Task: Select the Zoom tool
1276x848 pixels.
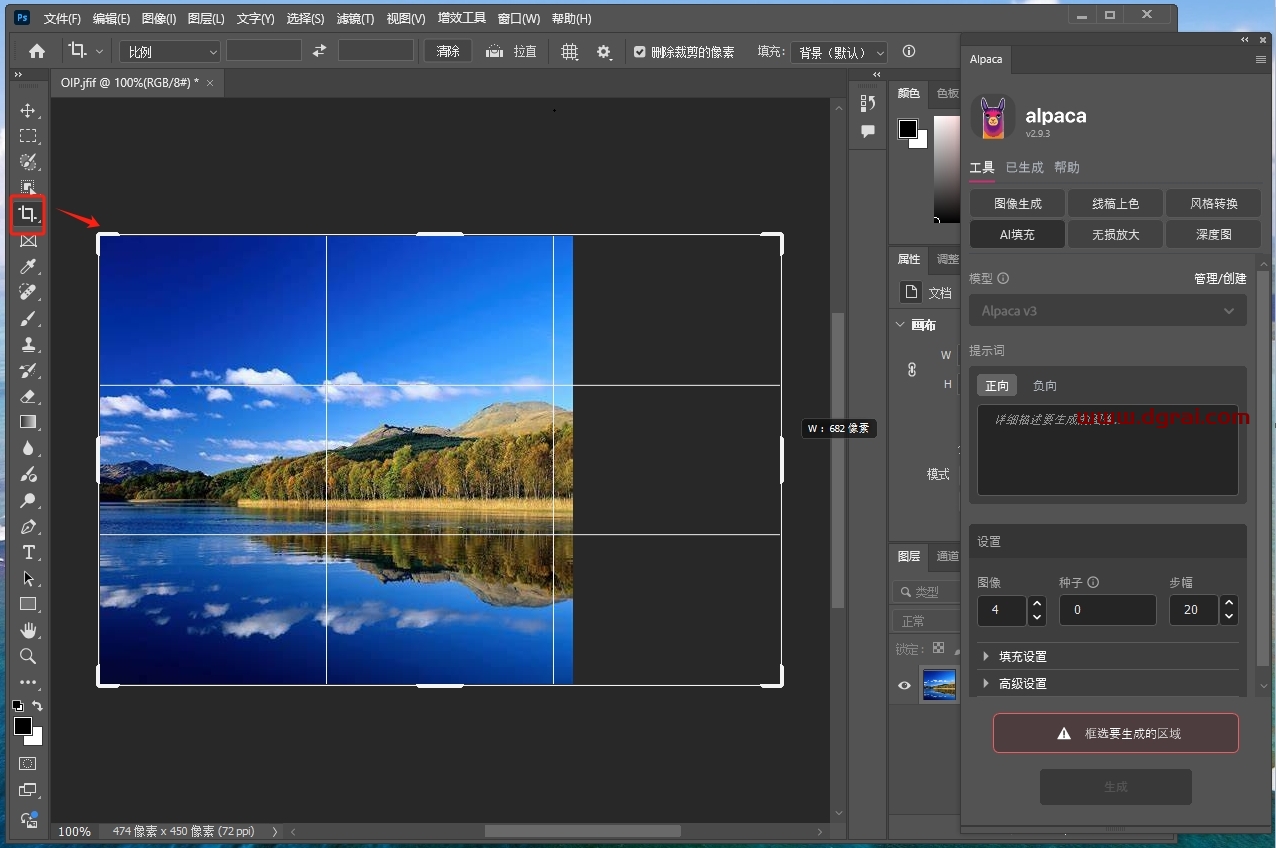Action: point(28,656)
